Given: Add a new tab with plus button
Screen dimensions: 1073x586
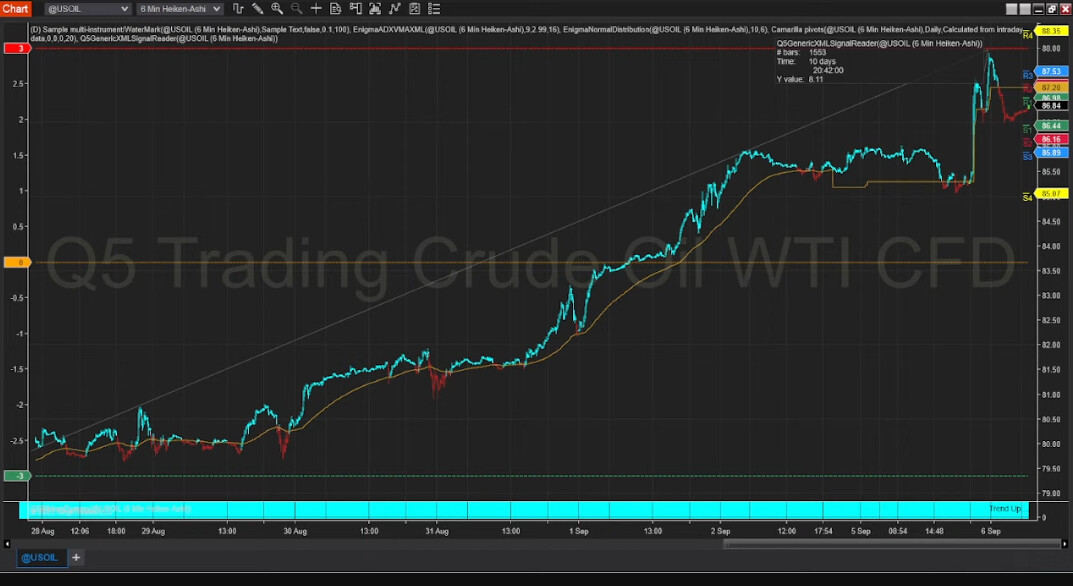Looking at the screenshot, I should tap(76, 557).
